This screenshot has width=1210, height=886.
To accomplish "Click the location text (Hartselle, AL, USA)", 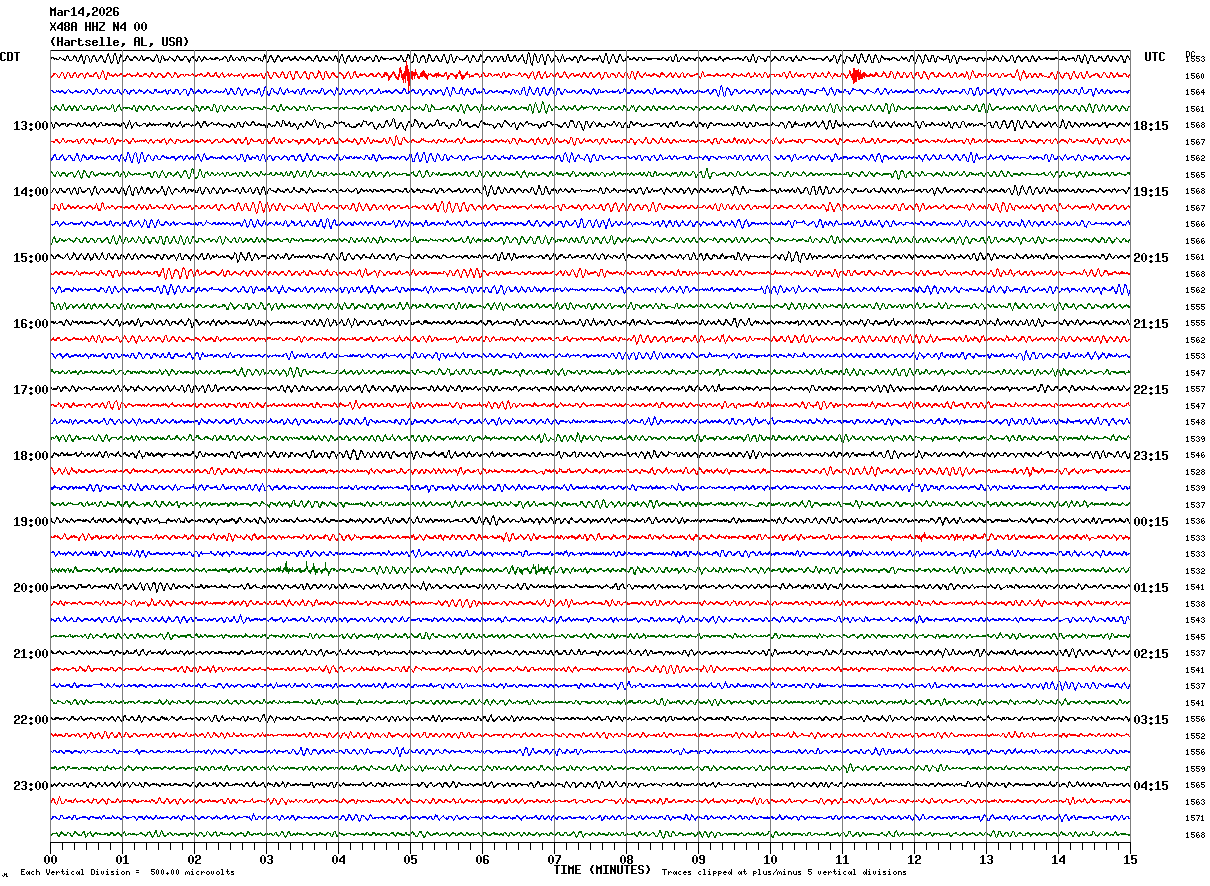I will pos(119,42).
